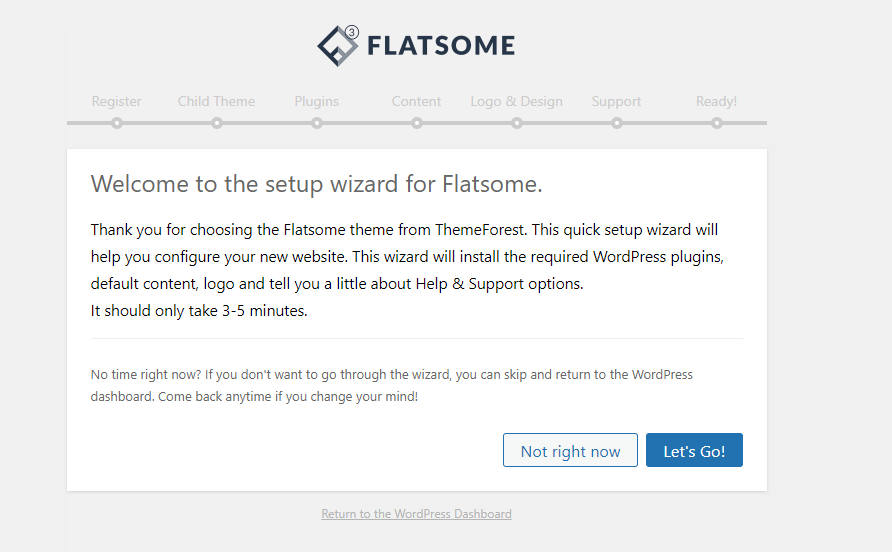Viewport: 892px width, 552px height.
Task: Click the progress dot under Child Theme
Action: click(217, 123)
